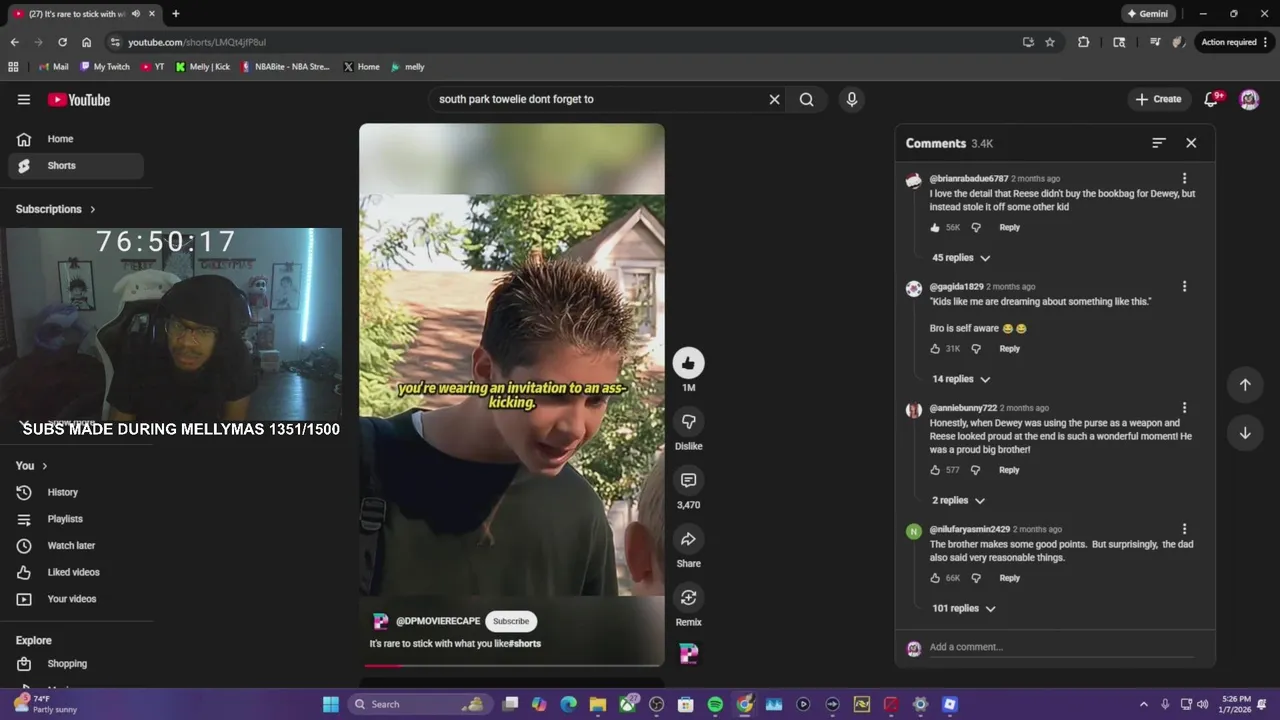Click the browser address bar URL
This screenshot has width=1280, height=720.
[197, 42]
